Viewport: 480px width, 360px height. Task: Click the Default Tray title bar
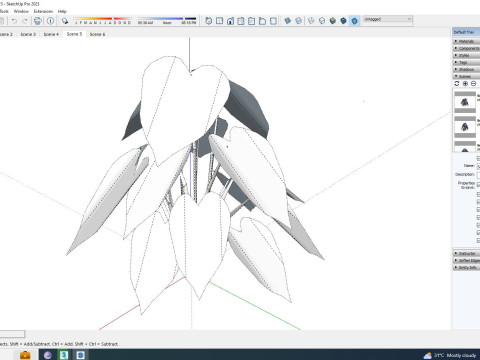[x=466, y=32]
